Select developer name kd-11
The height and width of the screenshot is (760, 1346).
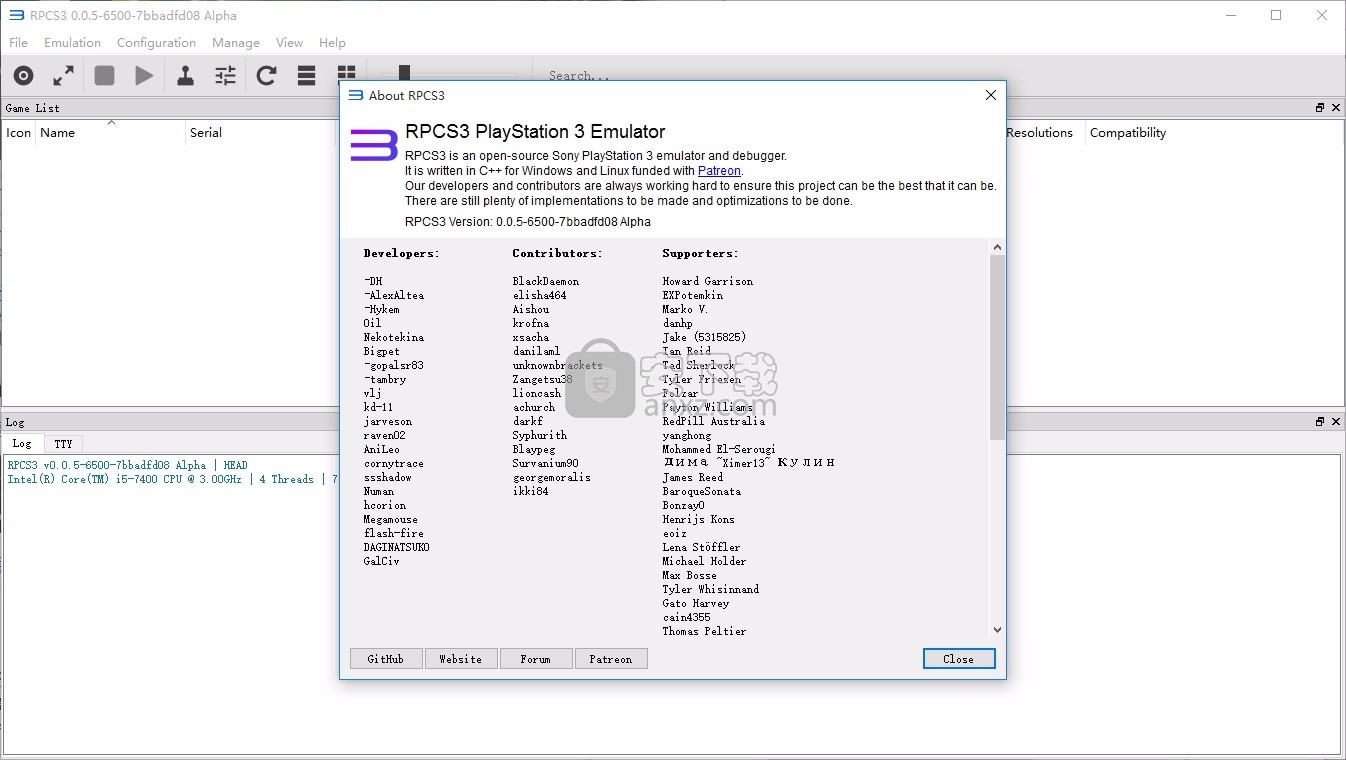(378, 407)
